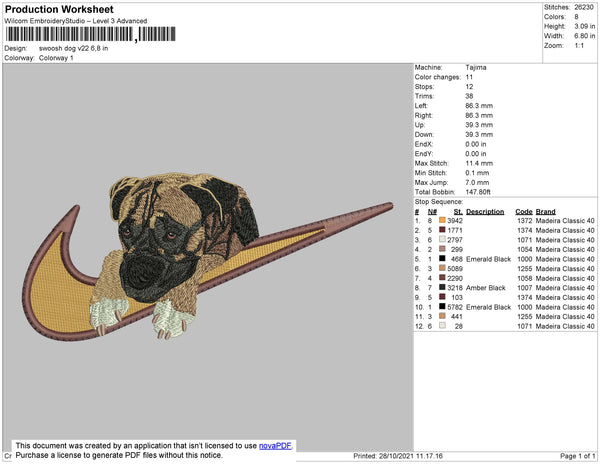The image size is (600, 464).
Task: Click 'Wilcom EmbroideryStudio – Level 3 Advanced' subtitle
Action: pyautogui.click(x=76, y=21)
